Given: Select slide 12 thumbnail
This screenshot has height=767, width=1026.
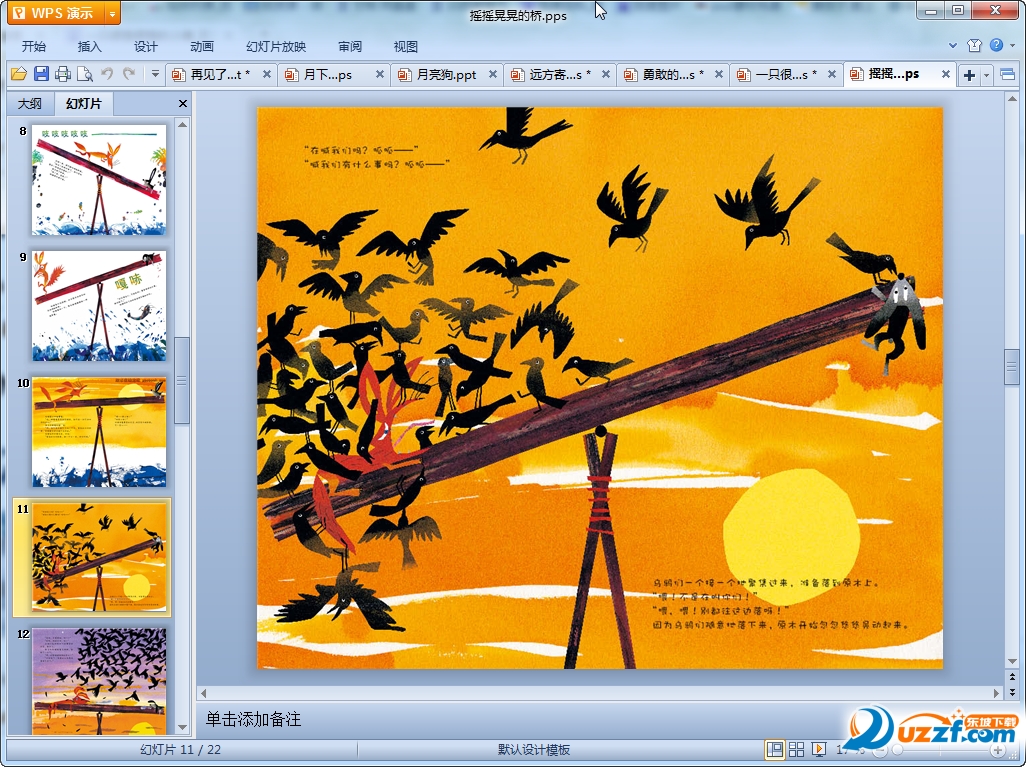Looking at the screenshot, I should click(x=99, y=681).
